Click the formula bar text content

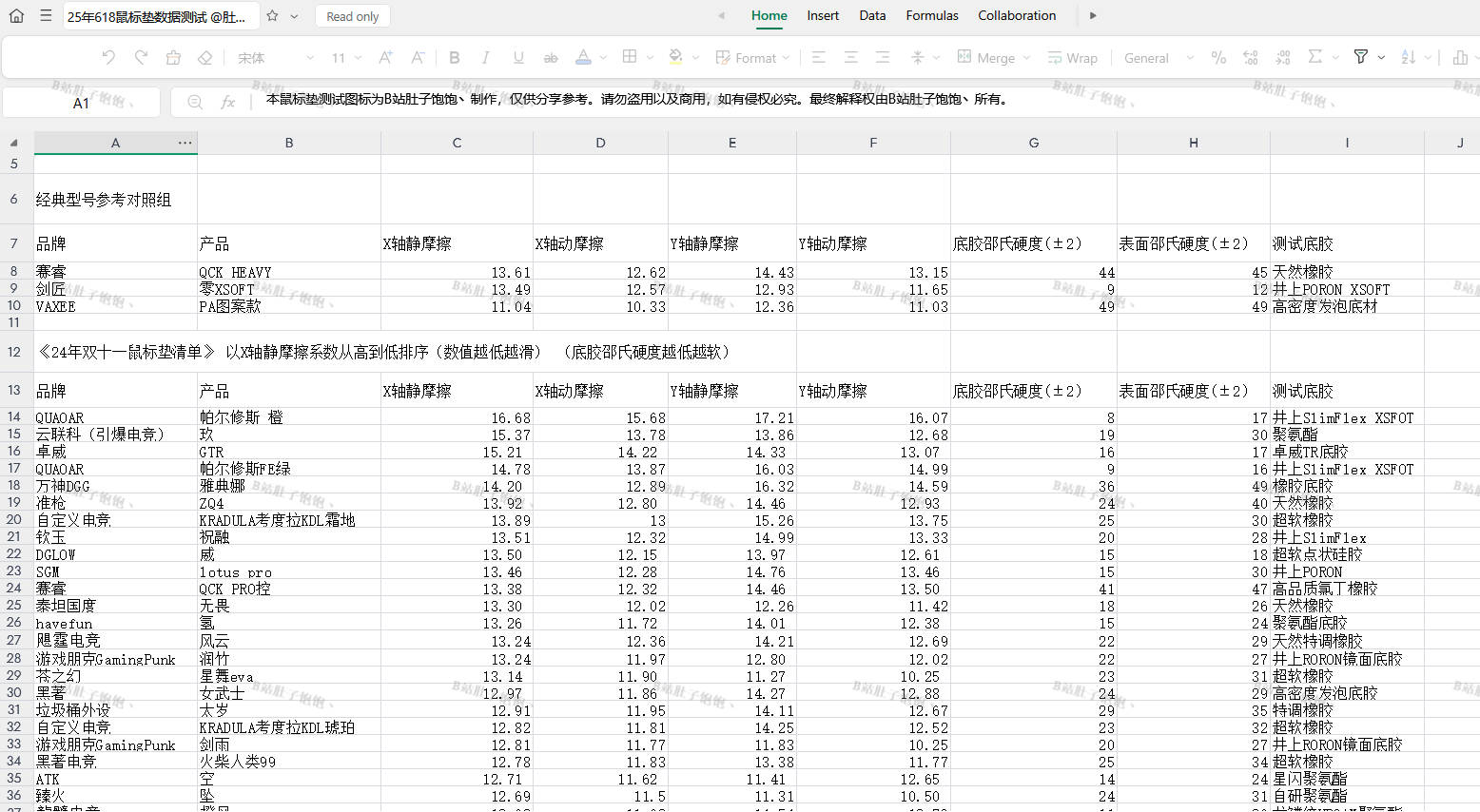click(x=635, y=99)
